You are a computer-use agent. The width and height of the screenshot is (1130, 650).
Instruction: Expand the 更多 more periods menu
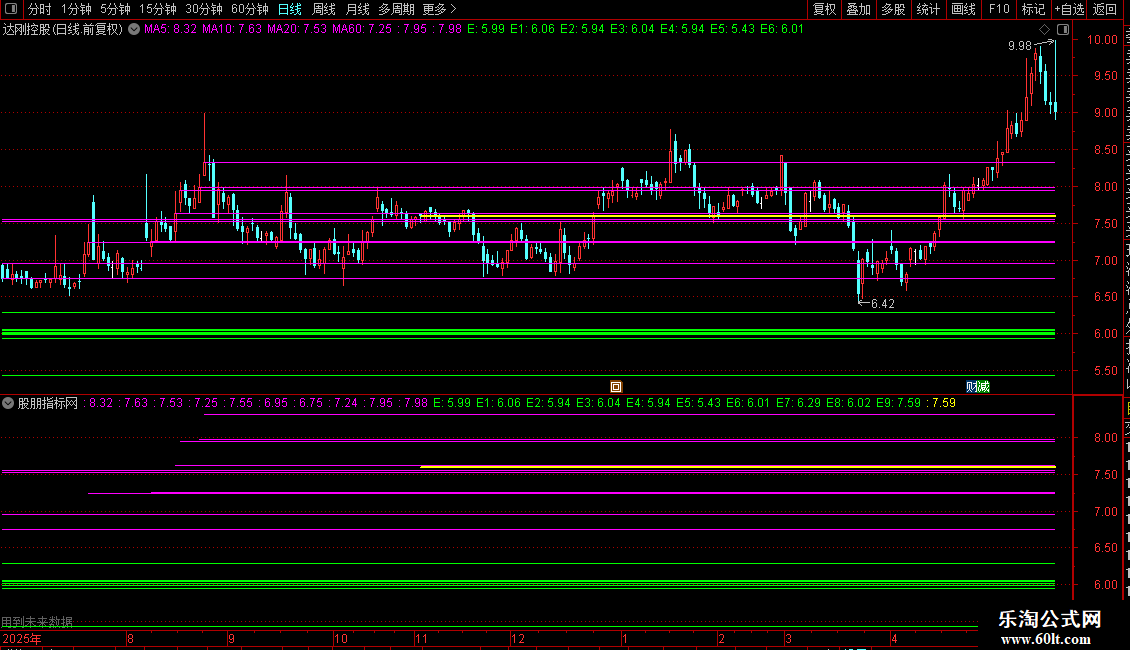(x=439, y=9)
